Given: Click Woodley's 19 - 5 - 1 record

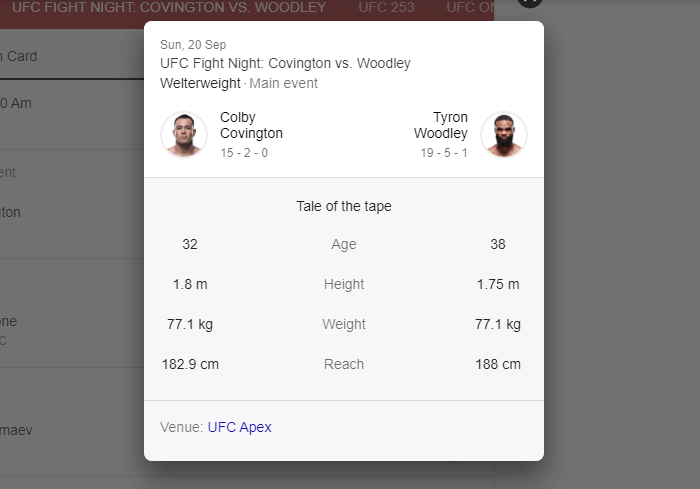Looking at the screenshot, I should 444,153.
